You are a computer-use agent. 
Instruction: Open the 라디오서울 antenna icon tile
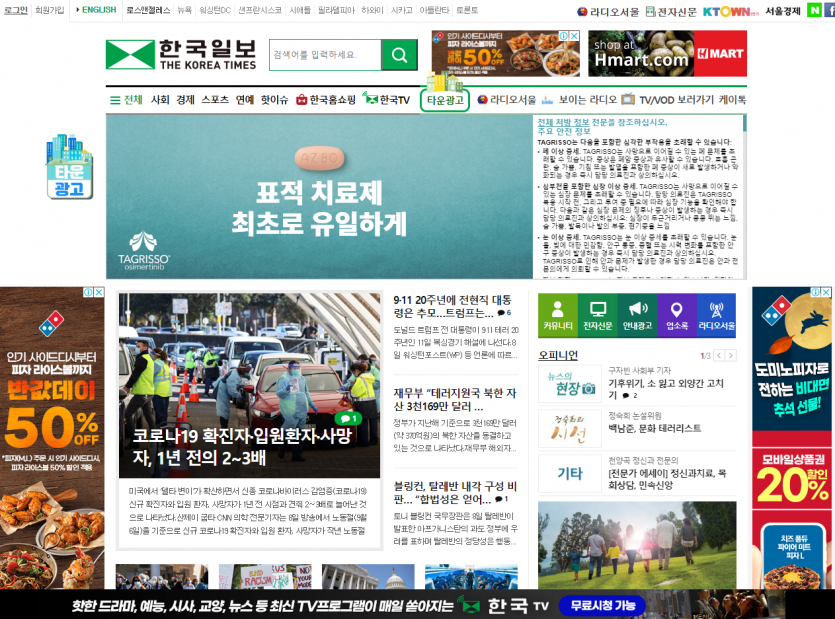[716, 313]
